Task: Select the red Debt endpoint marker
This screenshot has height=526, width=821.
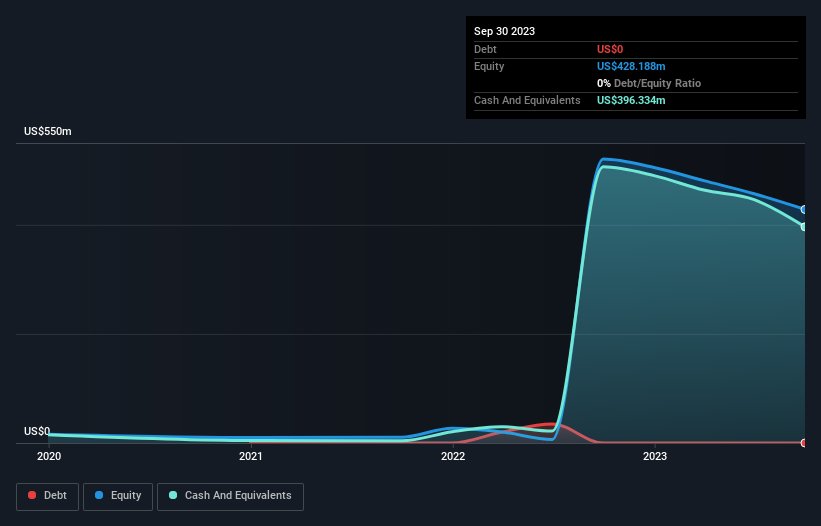Action: pyautogui.click(x=804, y=443)
